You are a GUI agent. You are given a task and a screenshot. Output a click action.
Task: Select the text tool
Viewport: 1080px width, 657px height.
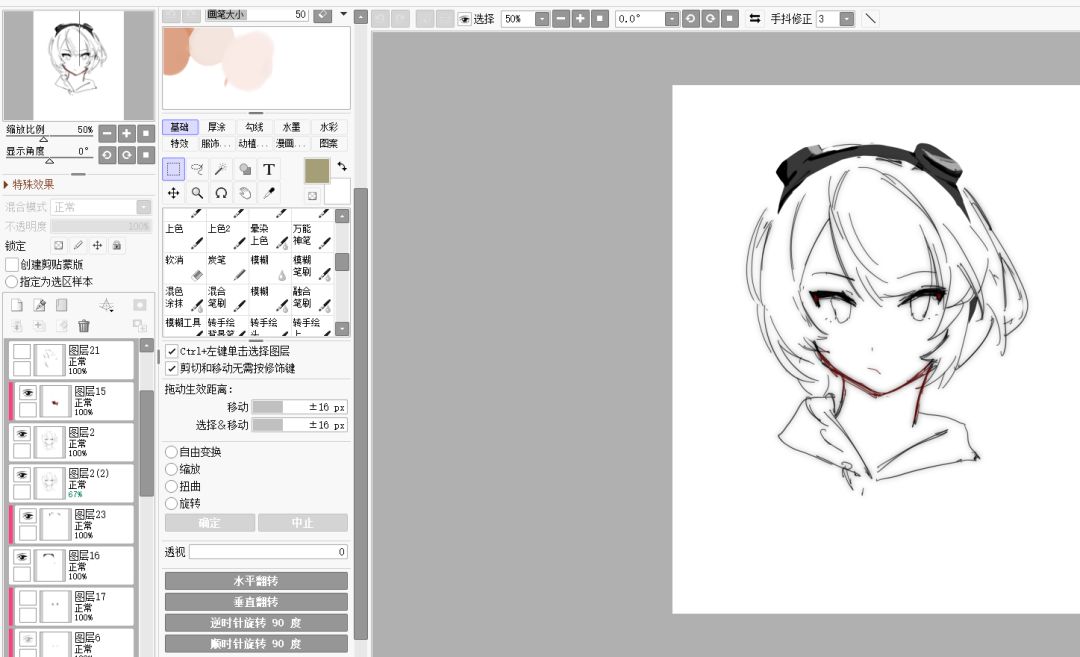click(x=269, y=169)
